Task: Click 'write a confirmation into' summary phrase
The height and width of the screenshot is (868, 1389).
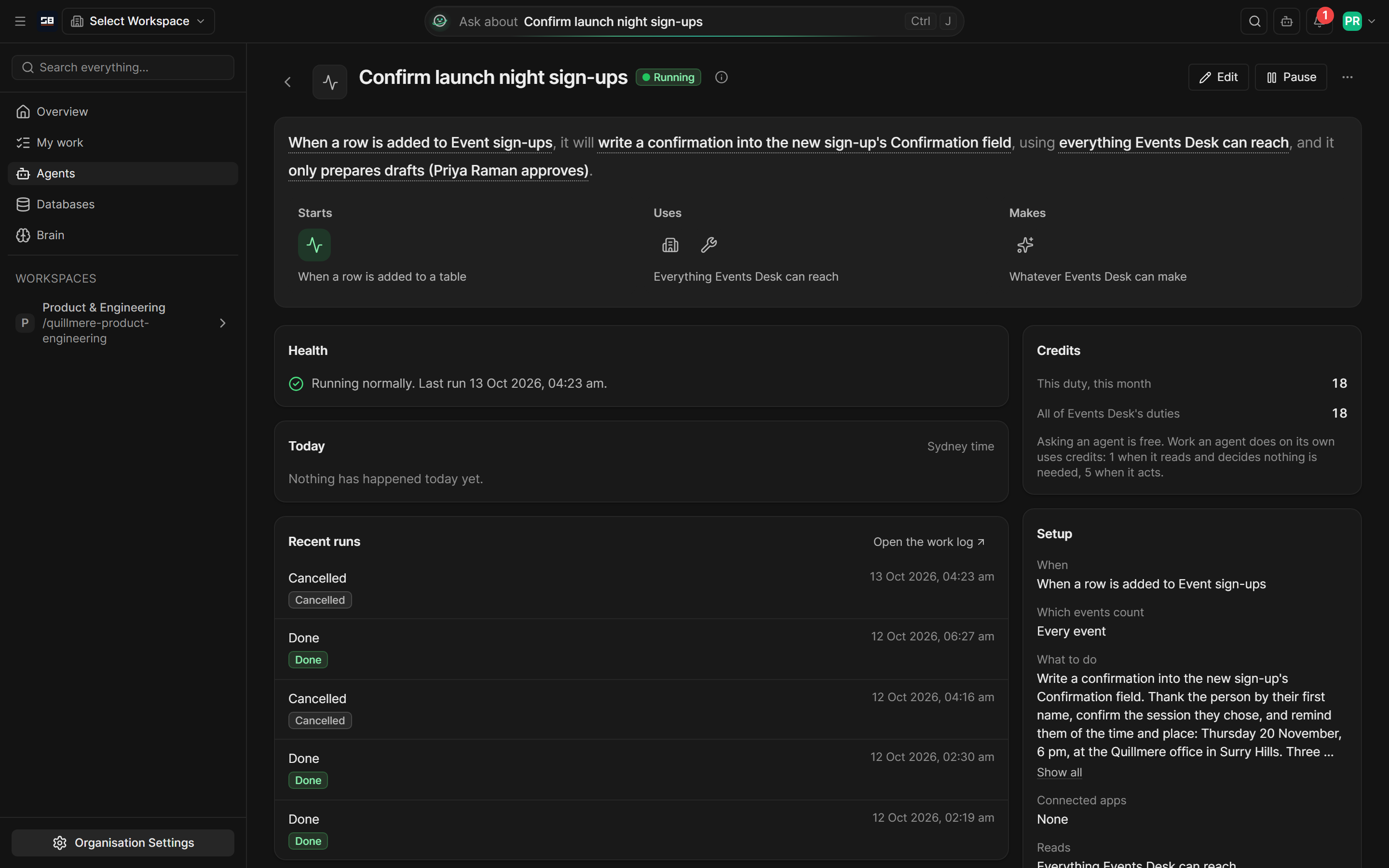Action: click(804, 143)
